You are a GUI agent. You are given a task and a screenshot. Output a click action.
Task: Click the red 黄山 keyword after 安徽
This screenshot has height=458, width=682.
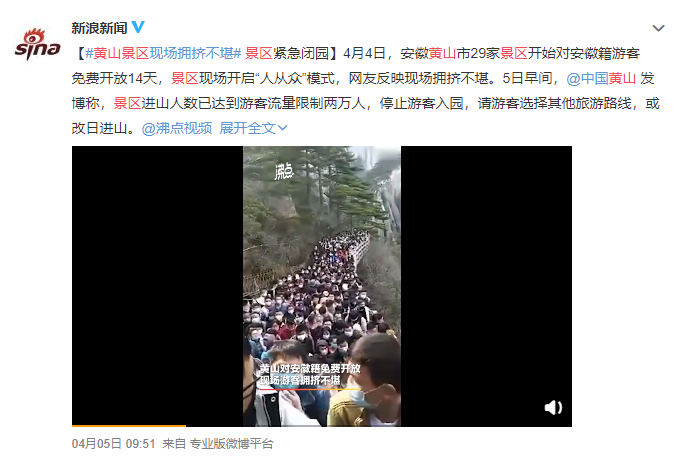point(442,53)
